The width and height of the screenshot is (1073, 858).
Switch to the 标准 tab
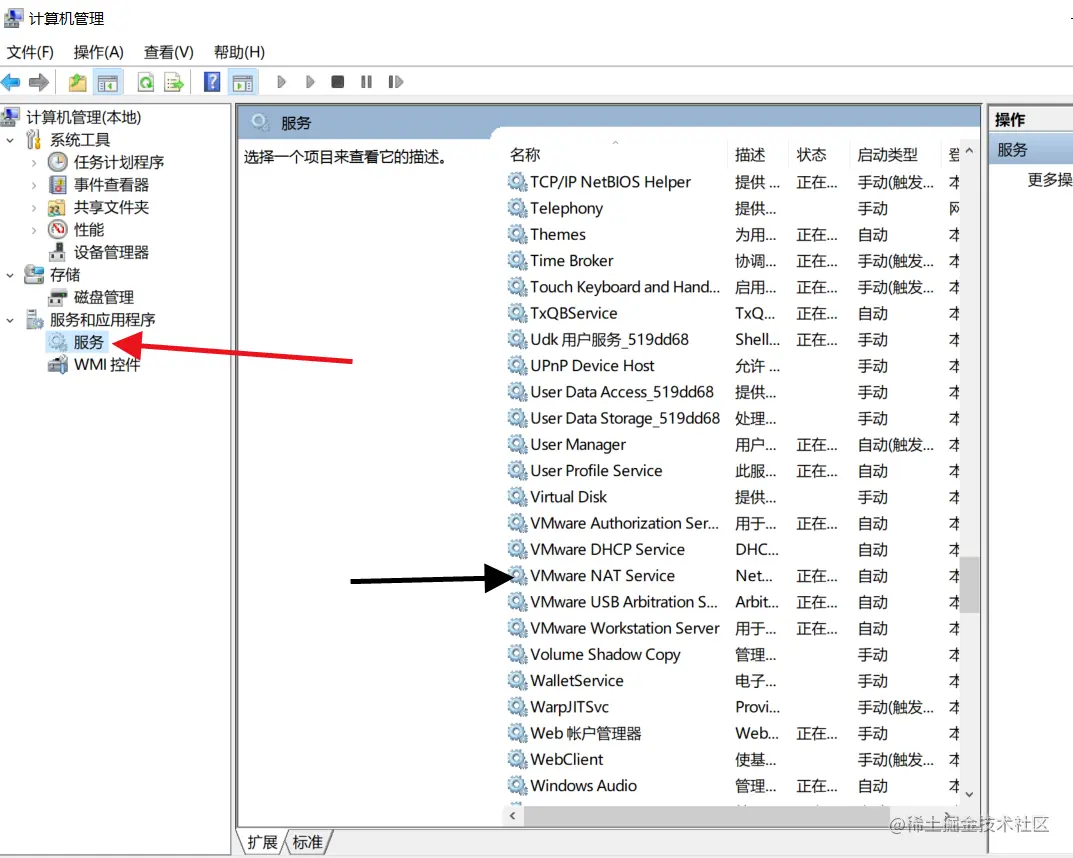click(307, 842)
